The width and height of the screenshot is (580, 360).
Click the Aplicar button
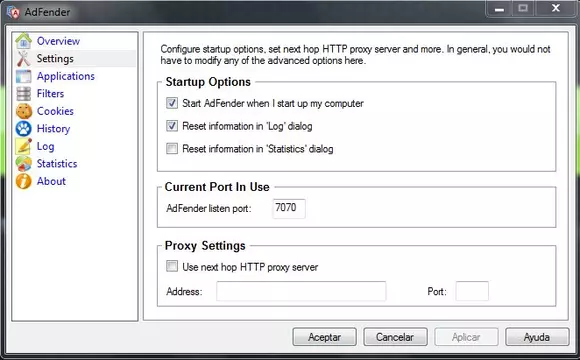[x=466, y=337]
